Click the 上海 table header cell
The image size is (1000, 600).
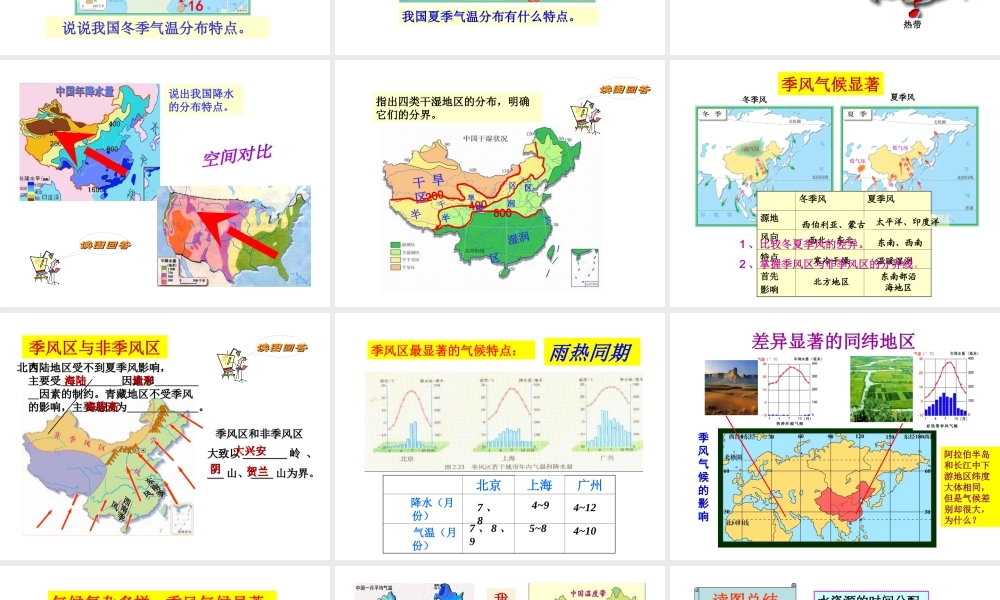[x=540, y=485]
